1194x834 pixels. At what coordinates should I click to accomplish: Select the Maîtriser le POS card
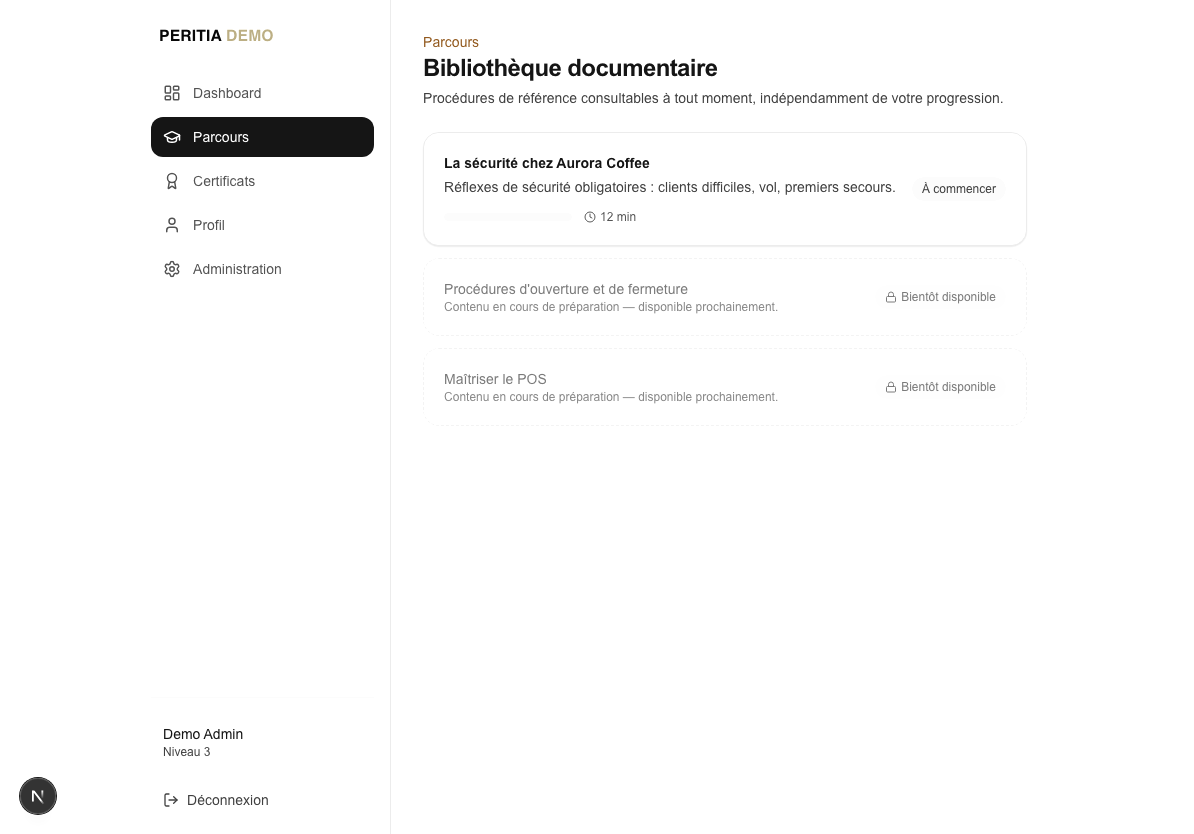point(724,387)
